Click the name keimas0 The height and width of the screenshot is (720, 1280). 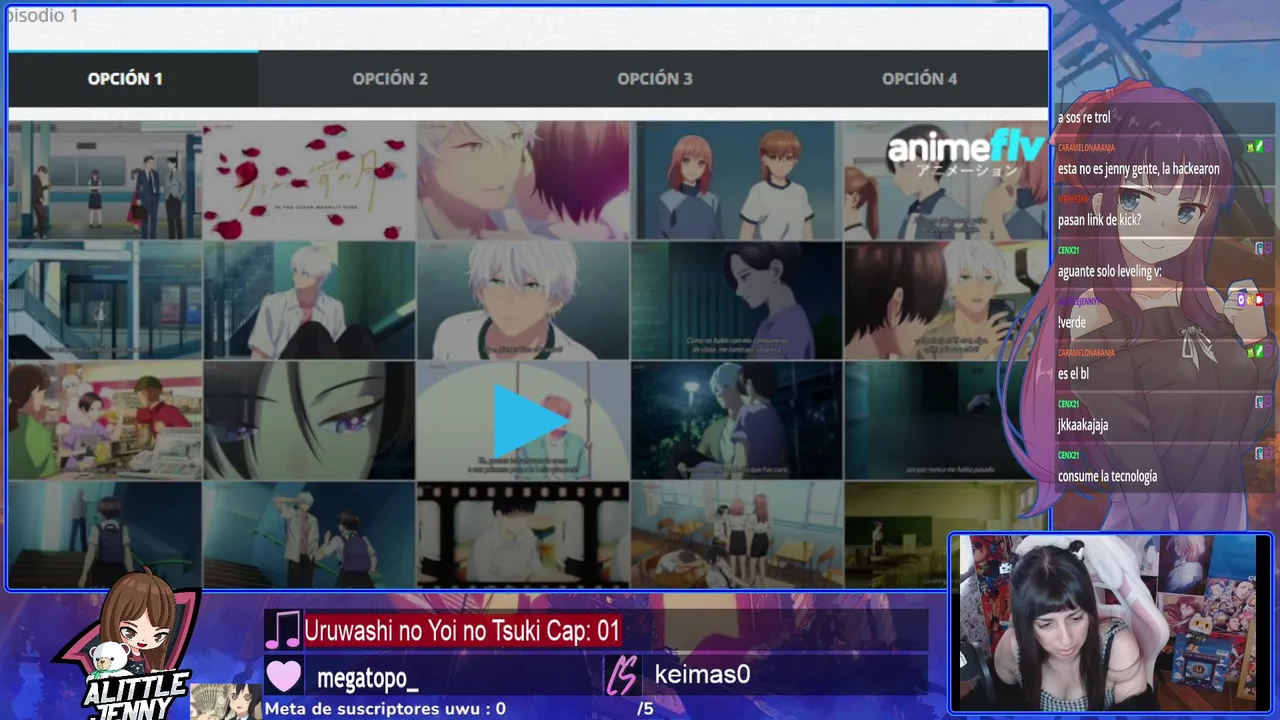pyautogui.click(x=702, y=675)
